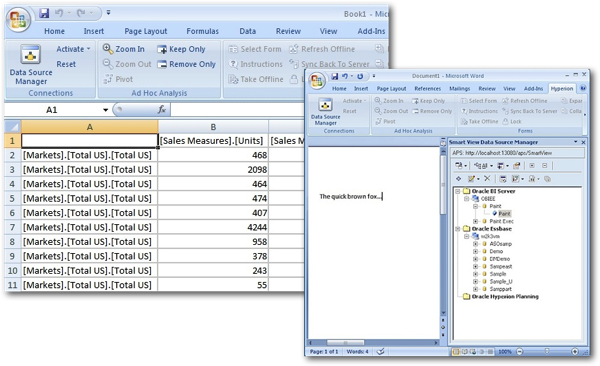
Task: Save the Excel workbook via quick access
Action: click(44, 13)
